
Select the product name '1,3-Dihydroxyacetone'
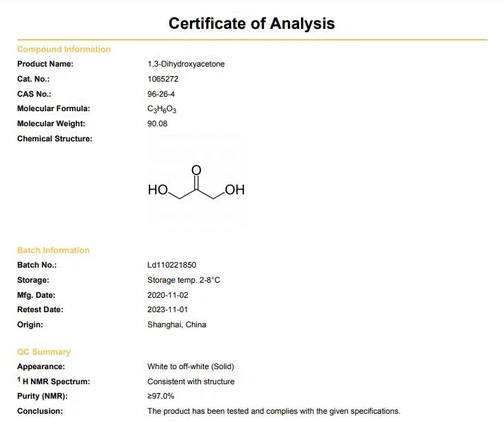[x=186, y=64]
